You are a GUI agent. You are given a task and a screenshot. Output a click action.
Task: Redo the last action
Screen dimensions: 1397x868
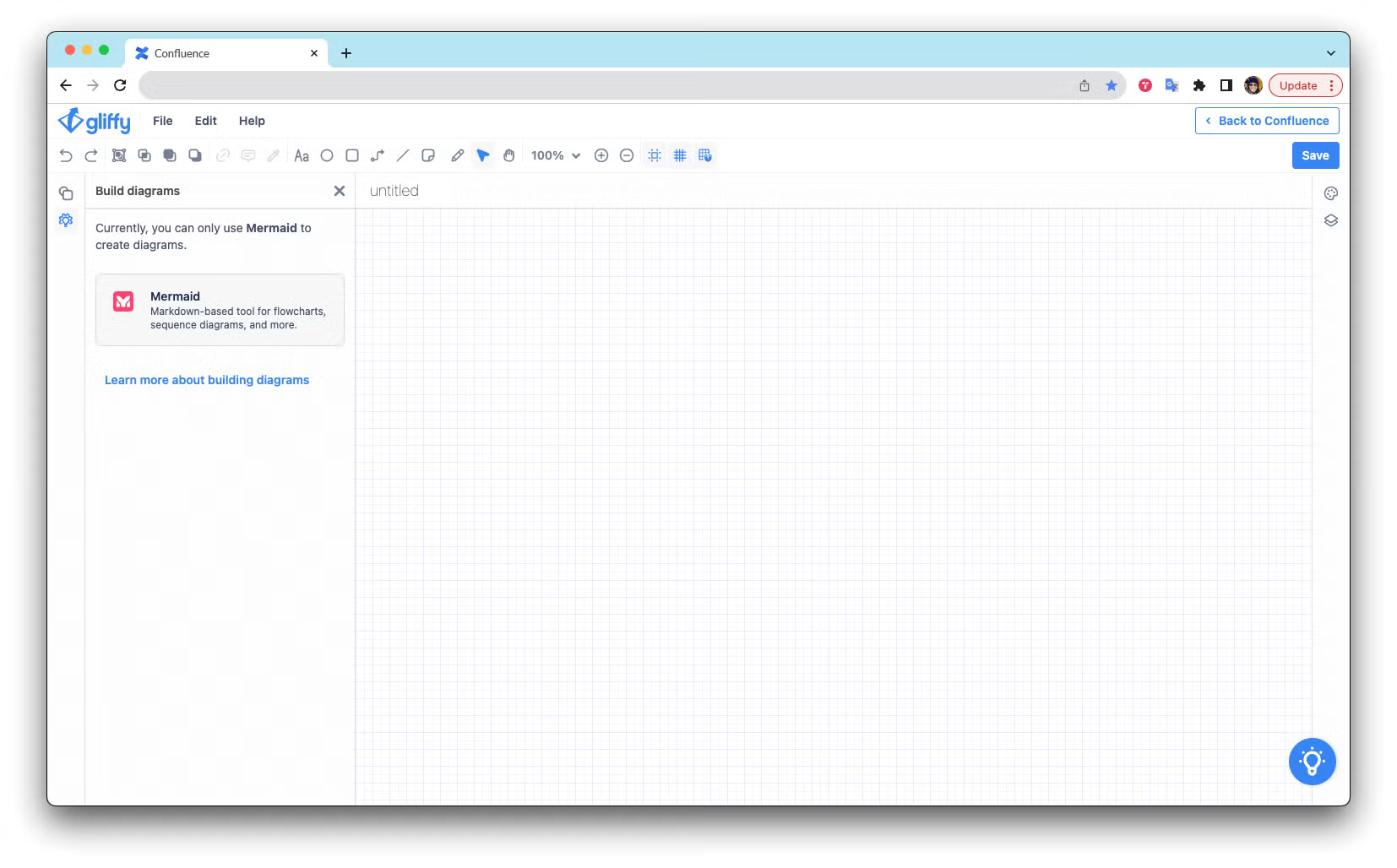point(91,155)
